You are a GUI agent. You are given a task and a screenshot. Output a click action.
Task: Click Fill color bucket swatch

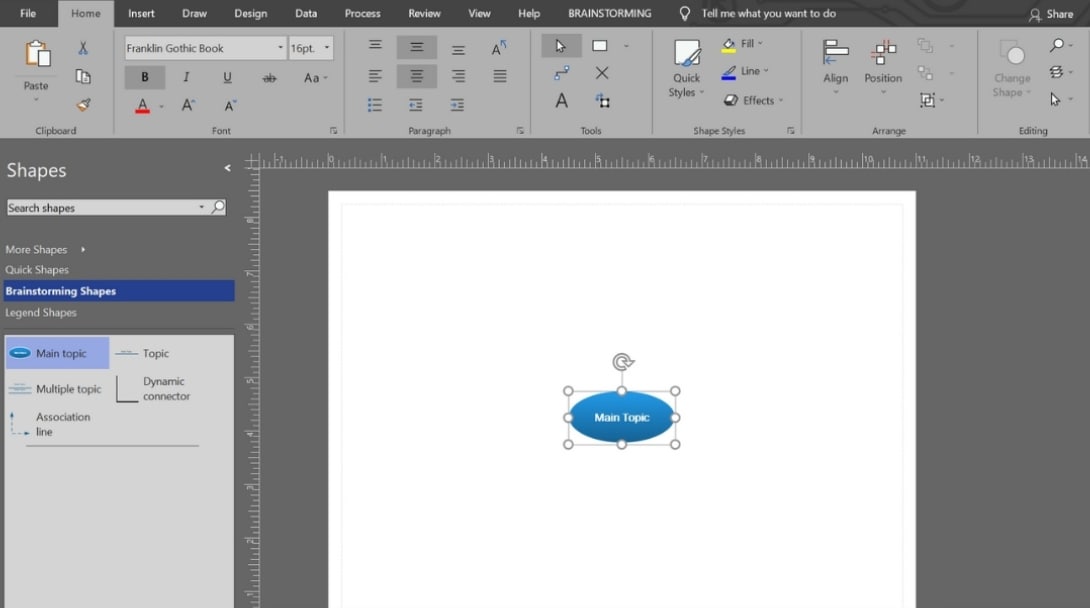(x=729, y=45)
